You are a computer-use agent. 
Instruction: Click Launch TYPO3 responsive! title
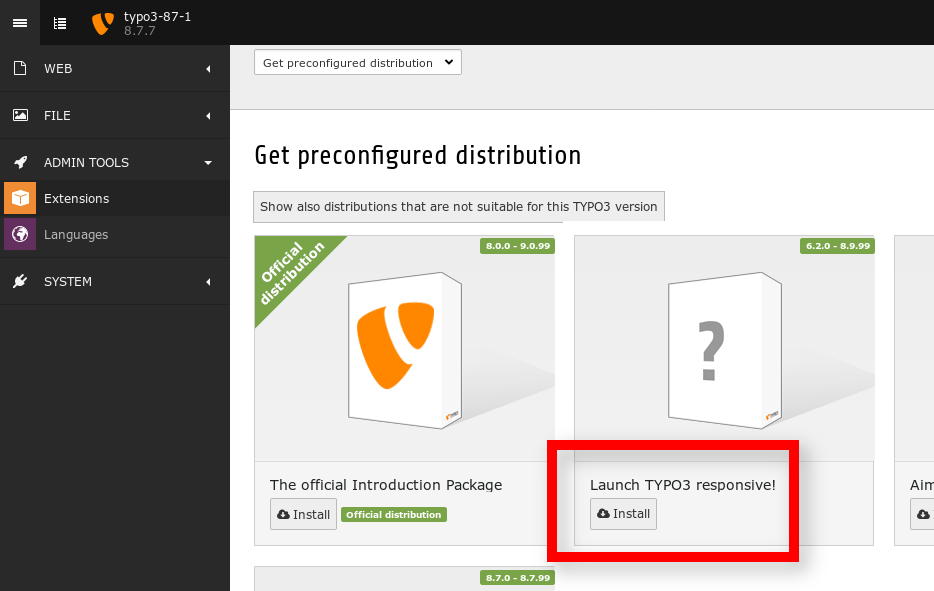pyautogui.click(x=683, y=485)
